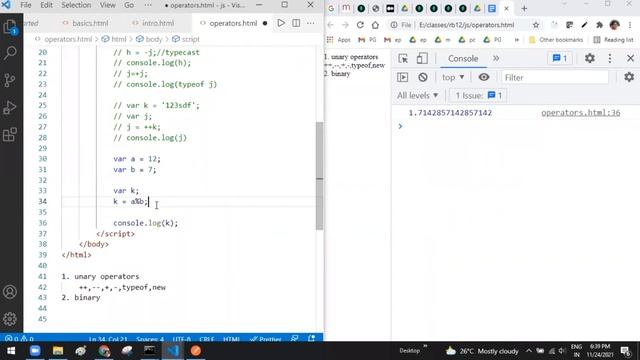Split the editor to the right
This screenshot has height=360, width=640.
(296, 23)
